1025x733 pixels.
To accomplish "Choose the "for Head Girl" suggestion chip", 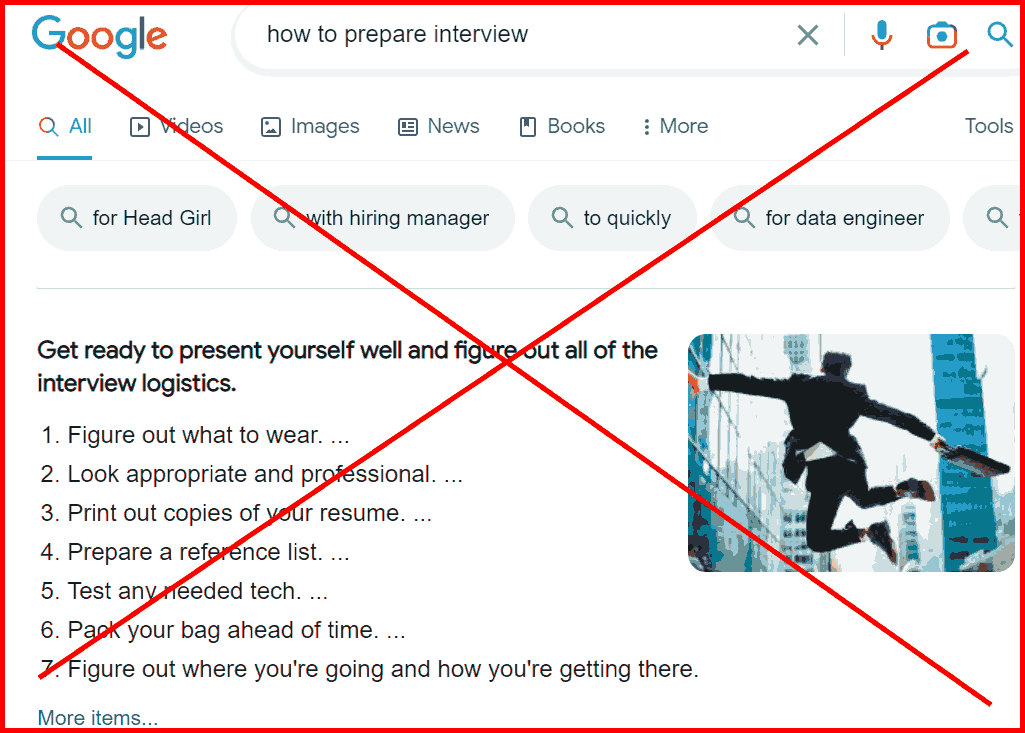I will pyautogui.click(x=137, y=218).
